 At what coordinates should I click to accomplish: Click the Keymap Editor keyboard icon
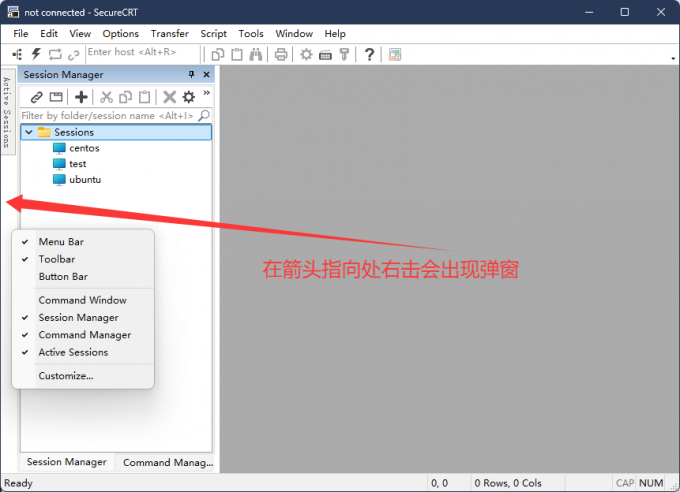point(325,55)
